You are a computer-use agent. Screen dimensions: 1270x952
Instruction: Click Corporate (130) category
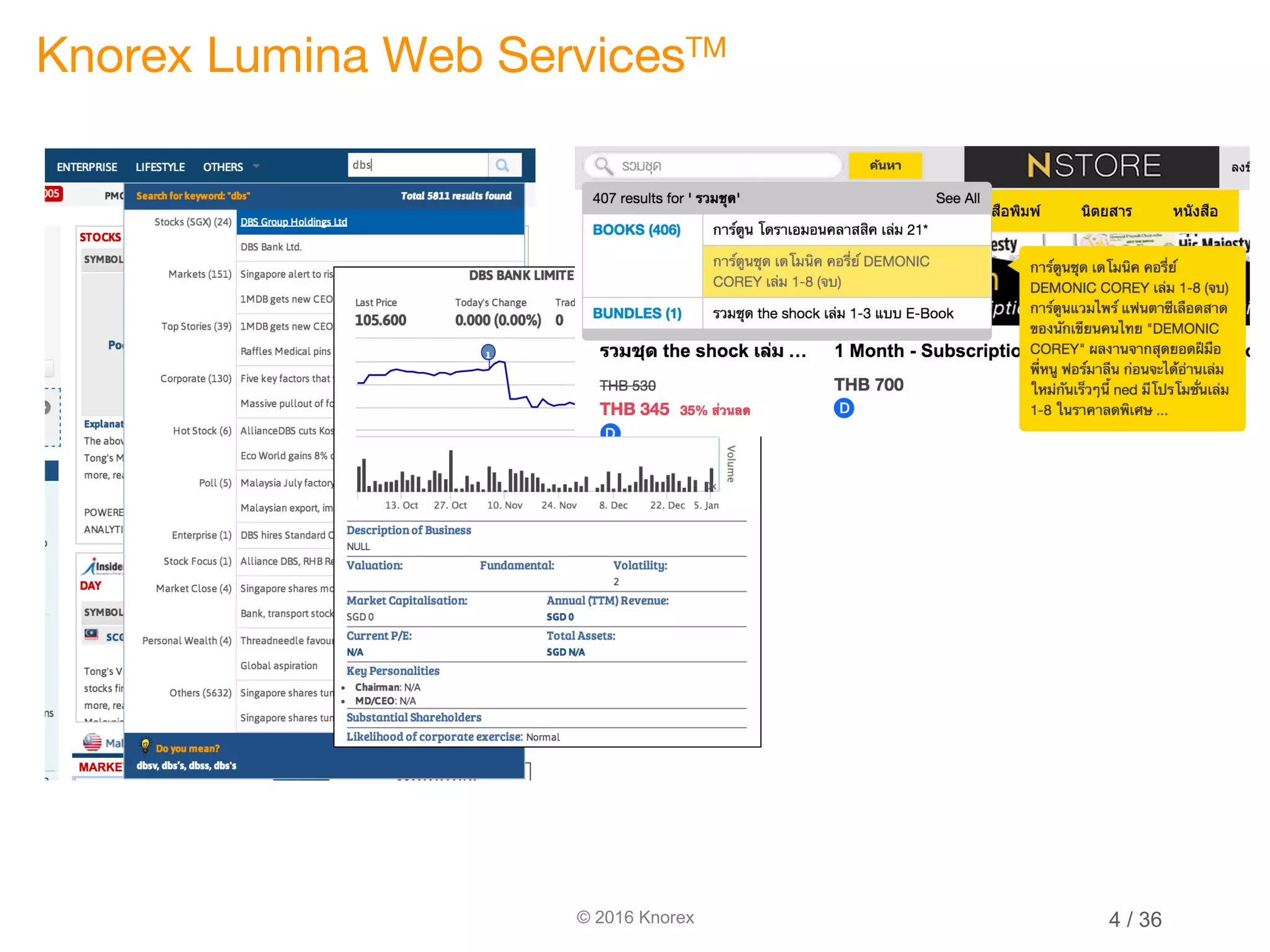click(x=195, y=378)
